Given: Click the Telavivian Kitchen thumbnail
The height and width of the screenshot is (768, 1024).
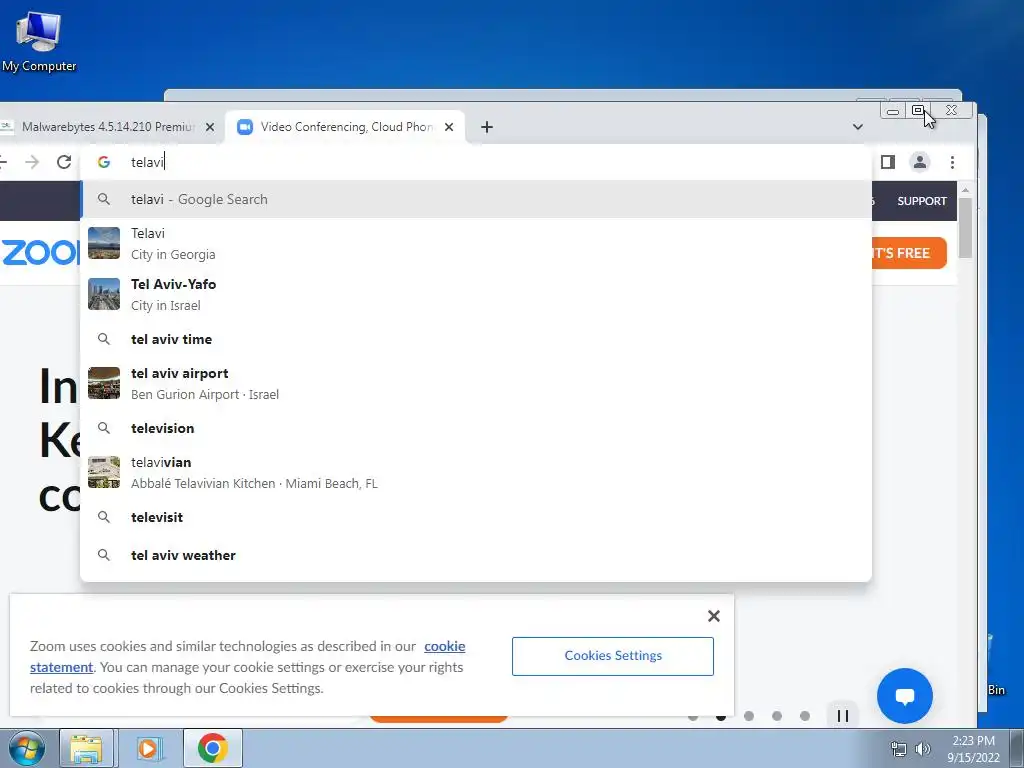Looking at the screenshot, I should 104,472.
